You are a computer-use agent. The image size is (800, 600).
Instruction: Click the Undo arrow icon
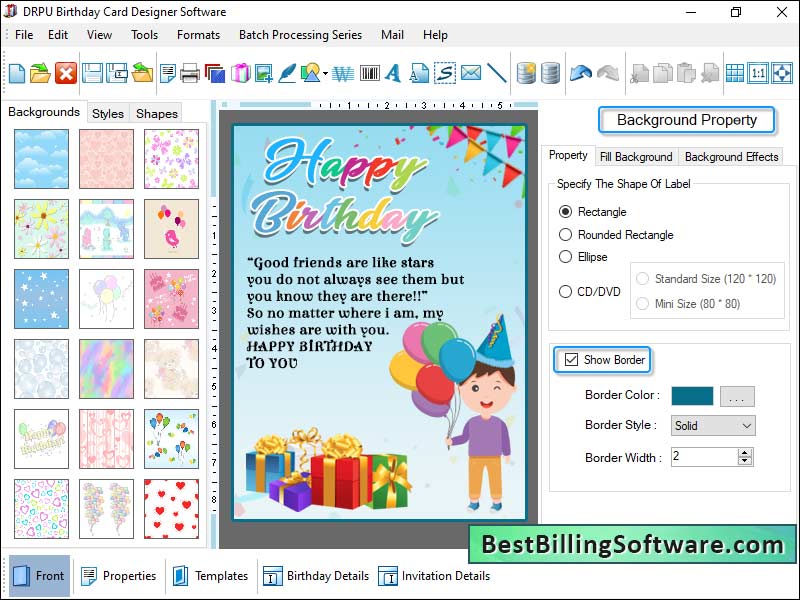[583, 72]
